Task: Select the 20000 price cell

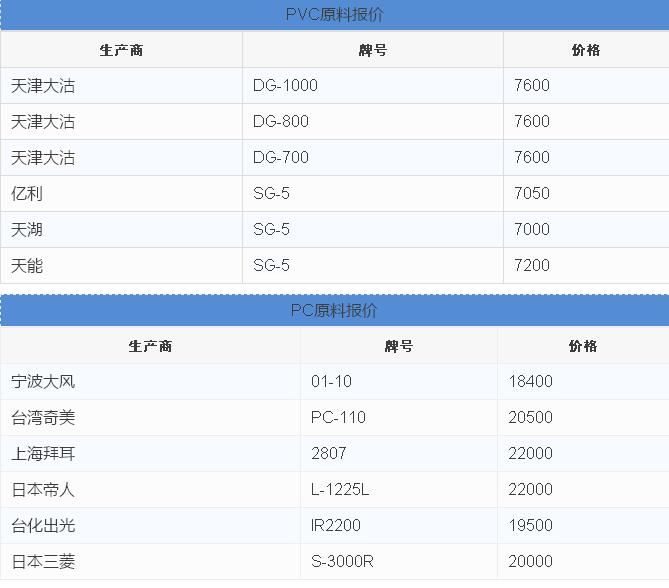Action: [x=583, y=562]
